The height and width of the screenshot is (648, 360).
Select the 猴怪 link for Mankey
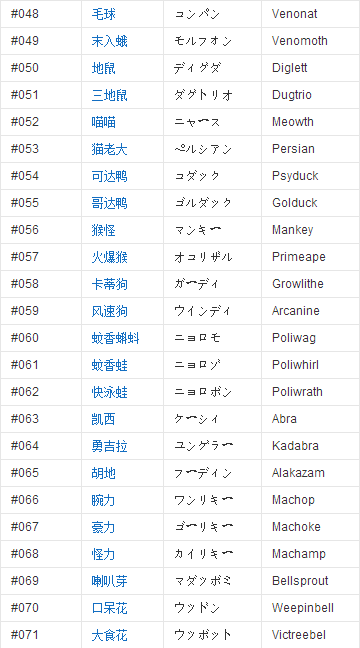coord(103,230)
